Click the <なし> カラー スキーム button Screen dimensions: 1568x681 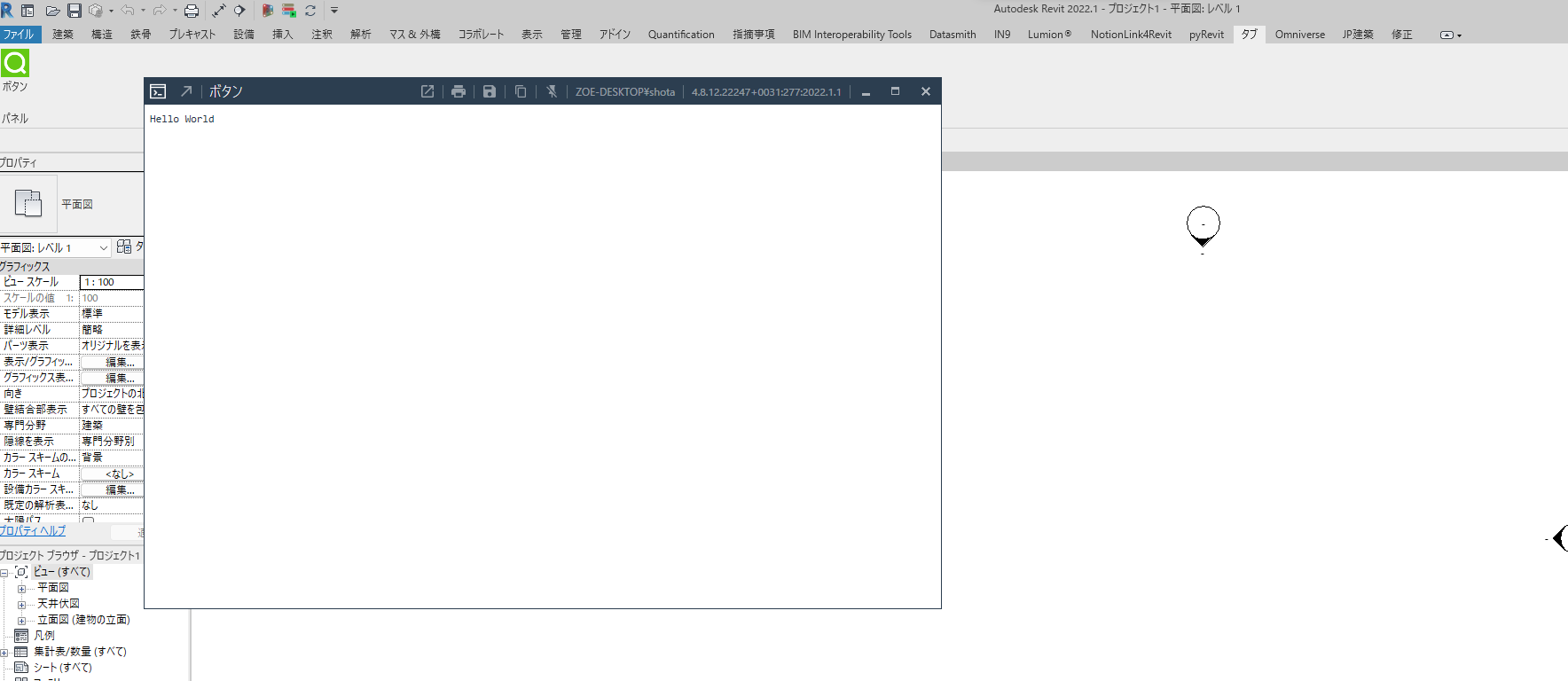pyautogui.click(x=112, y=474)
